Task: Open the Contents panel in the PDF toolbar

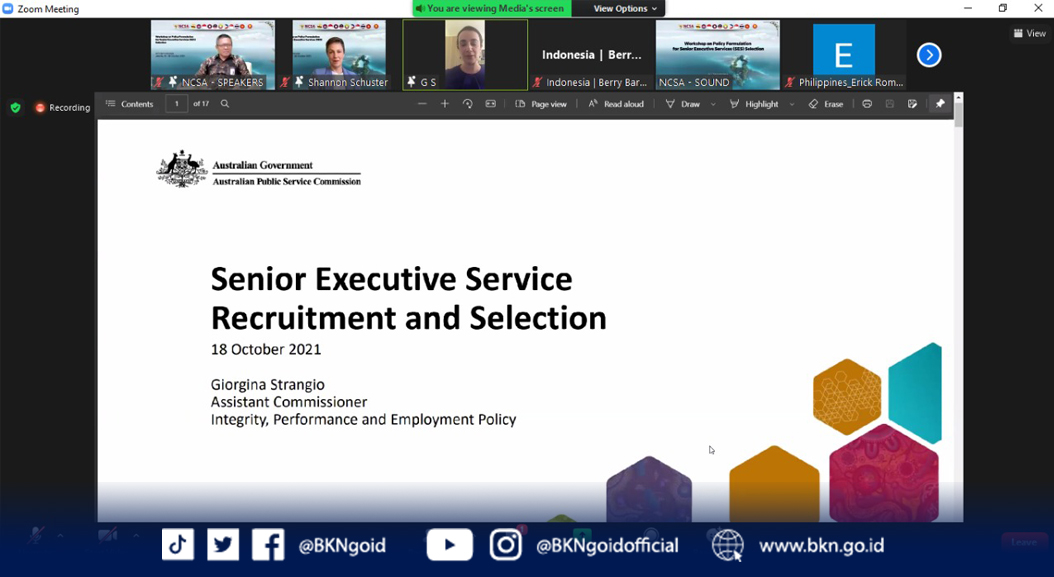Action: click(x=130, y=104)
